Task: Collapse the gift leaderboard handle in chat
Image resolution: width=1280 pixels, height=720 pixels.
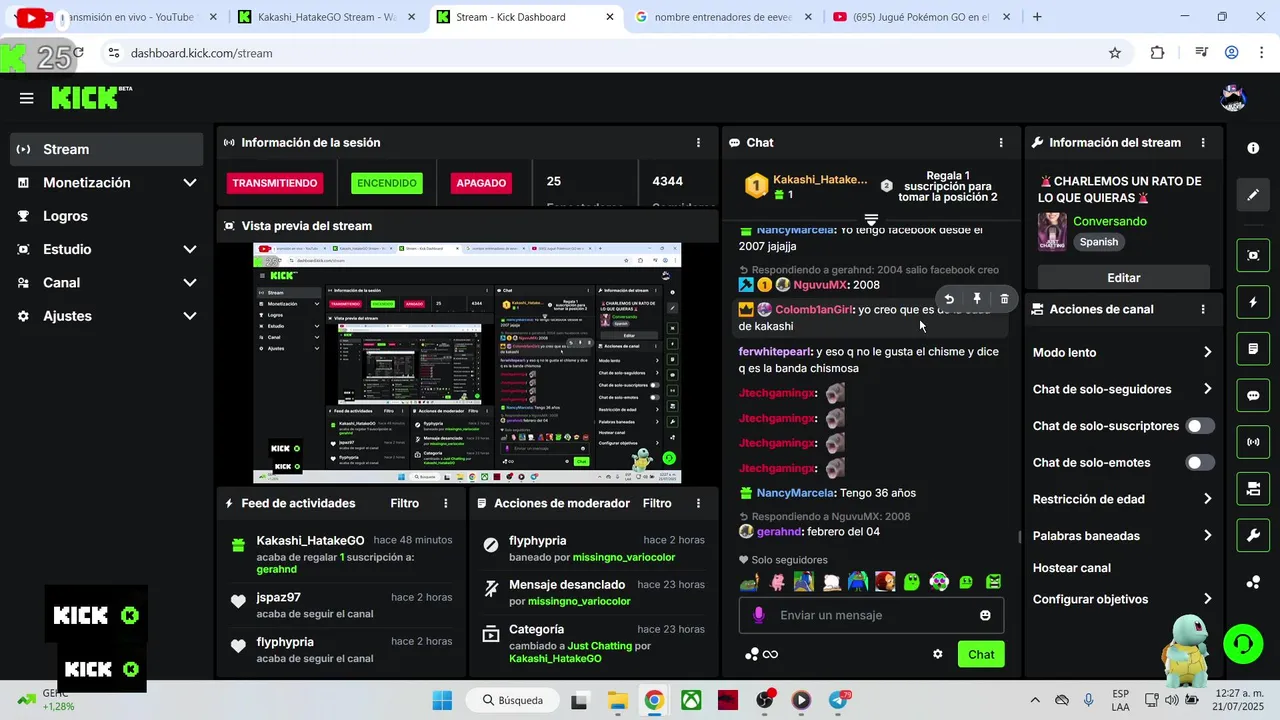Action: pyautogui.click(x=871, y=219)
